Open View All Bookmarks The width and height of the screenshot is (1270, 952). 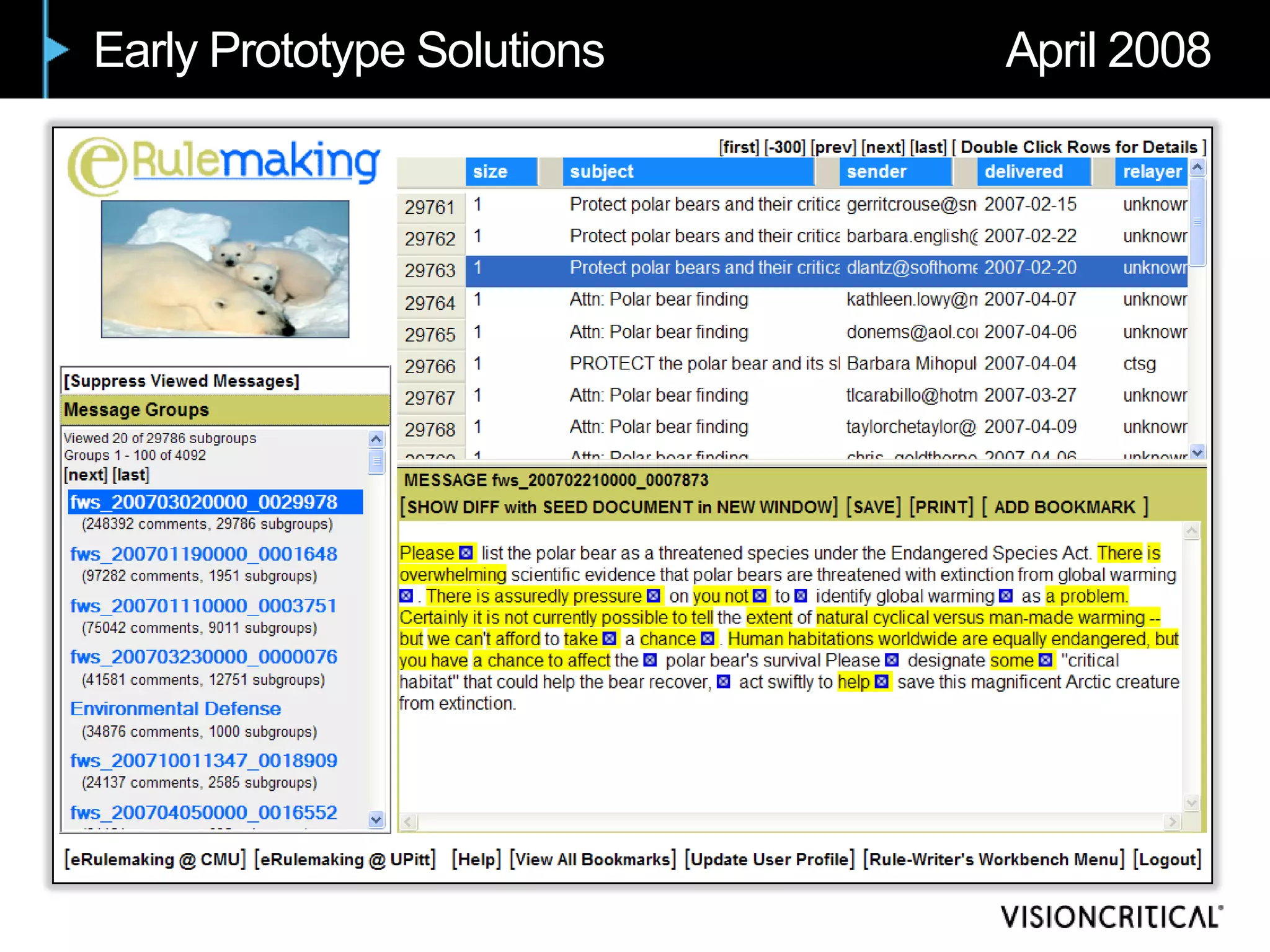(x=593, y=859)
